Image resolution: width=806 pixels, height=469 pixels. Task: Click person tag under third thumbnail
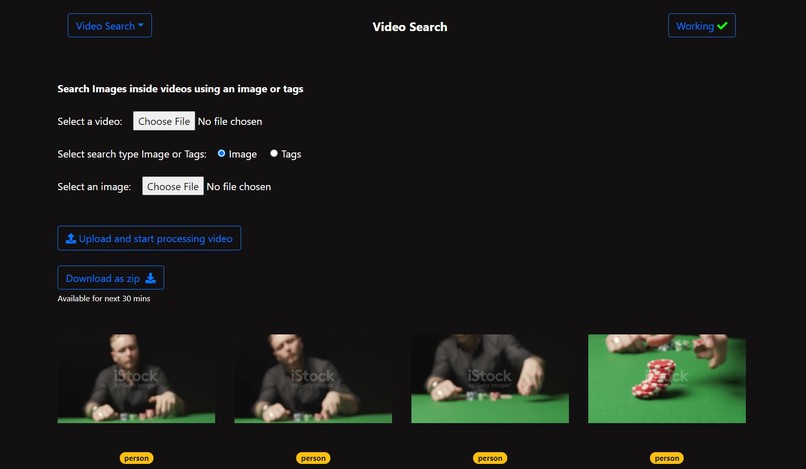(490, 458)
